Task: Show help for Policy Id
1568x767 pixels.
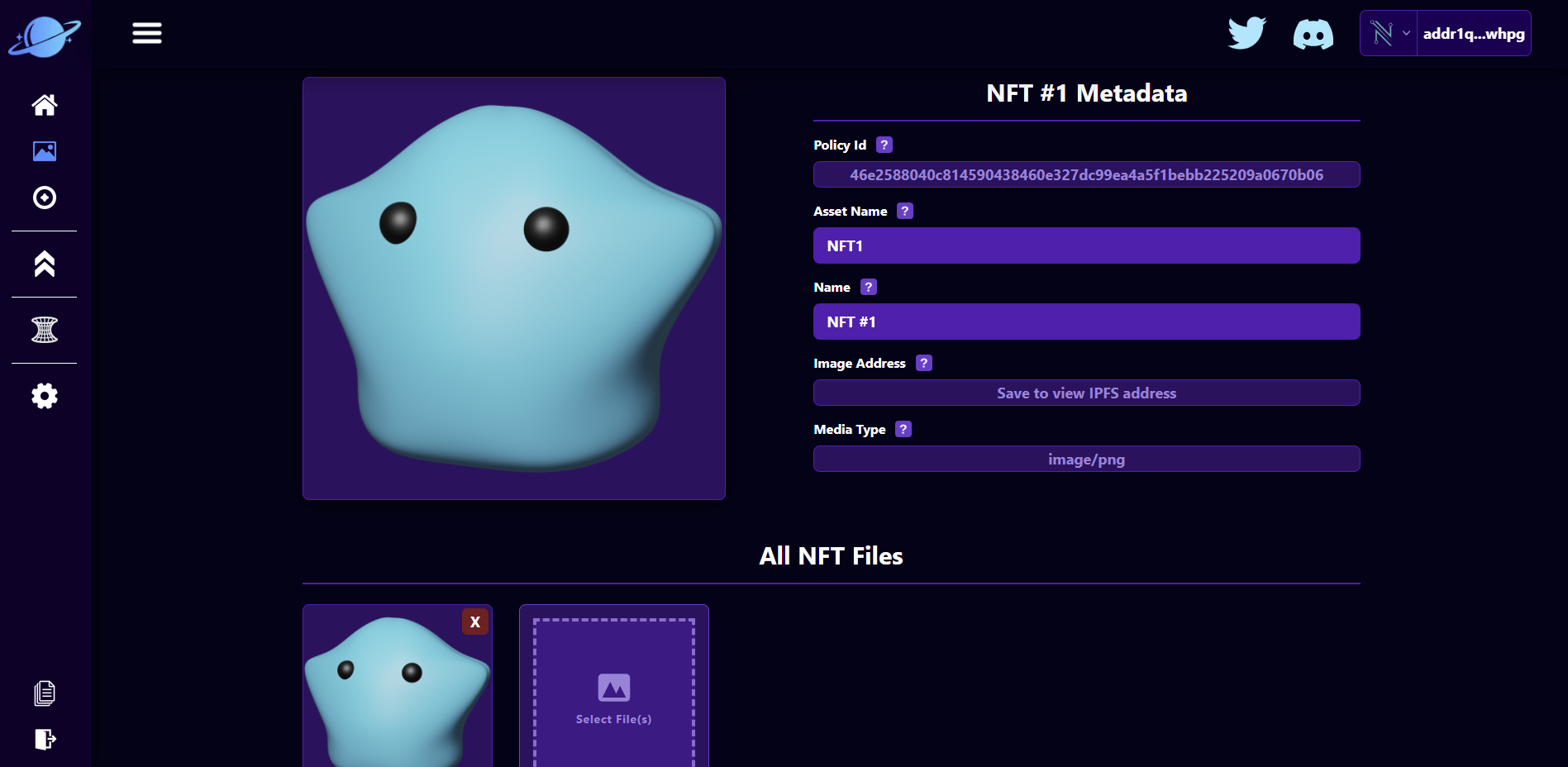Action: coord(884,145)
